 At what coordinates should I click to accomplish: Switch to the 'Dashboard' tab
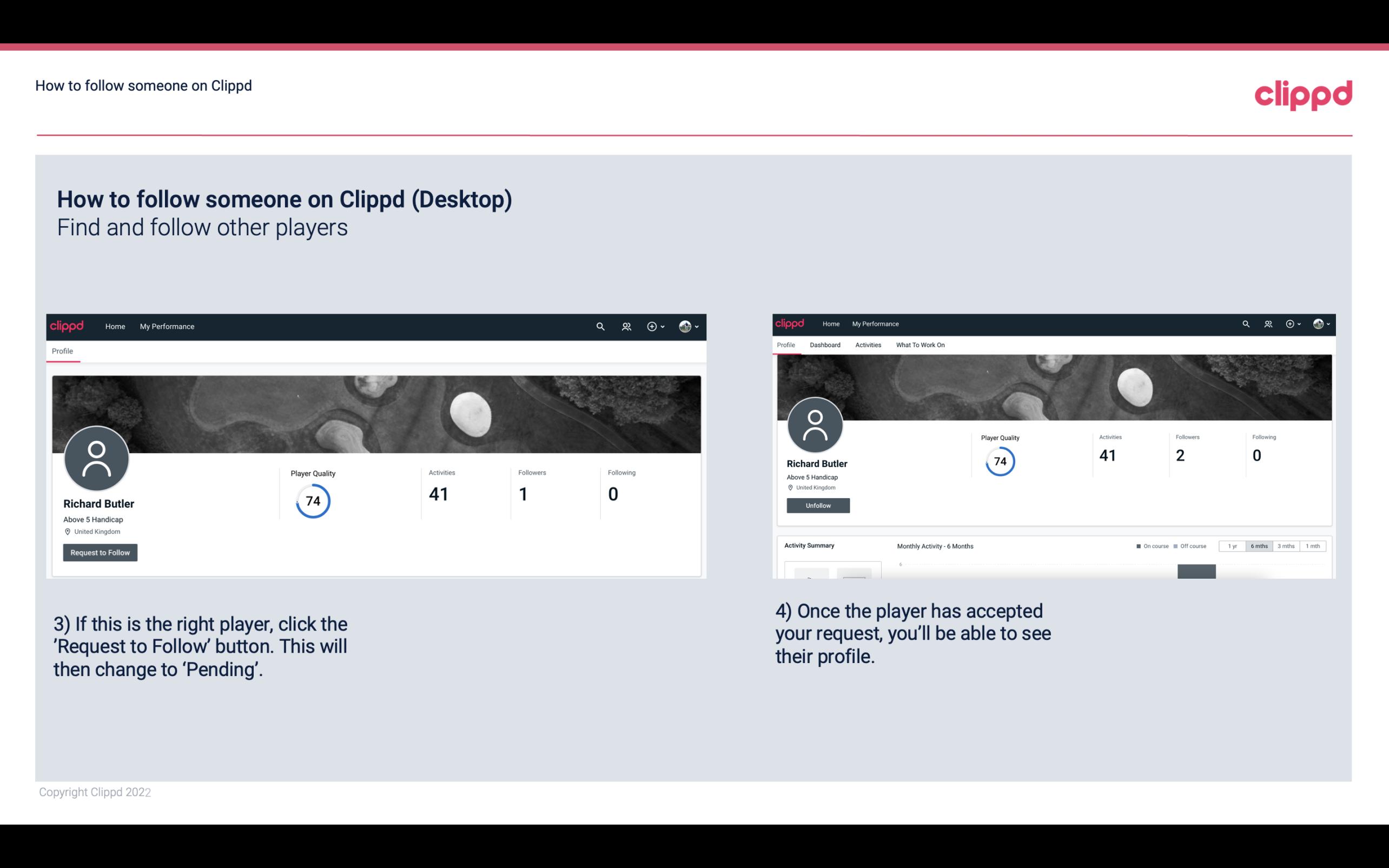(x=824, y=345)
